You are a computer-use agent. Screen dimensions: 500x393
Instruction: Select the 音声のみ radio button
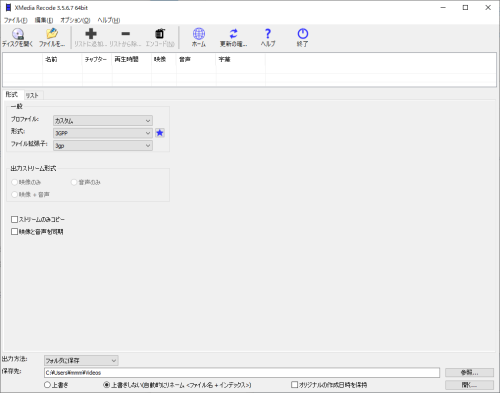74,182
